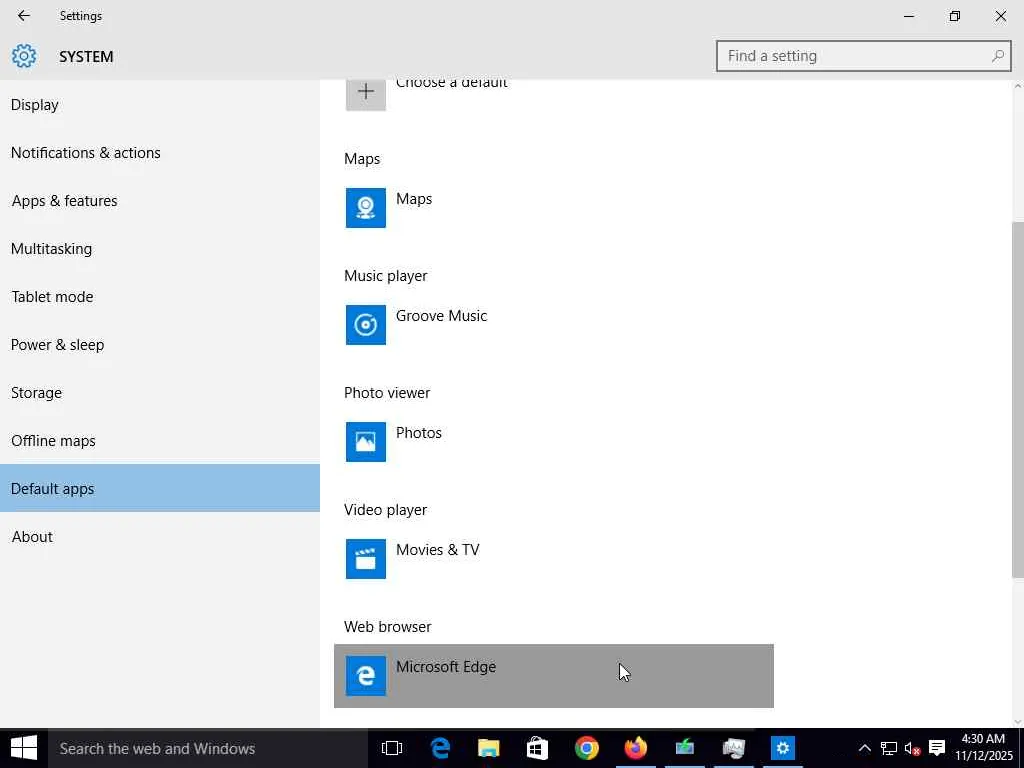
Task: Click the Movies & TV app icon
Action: (x=366, y=558)
